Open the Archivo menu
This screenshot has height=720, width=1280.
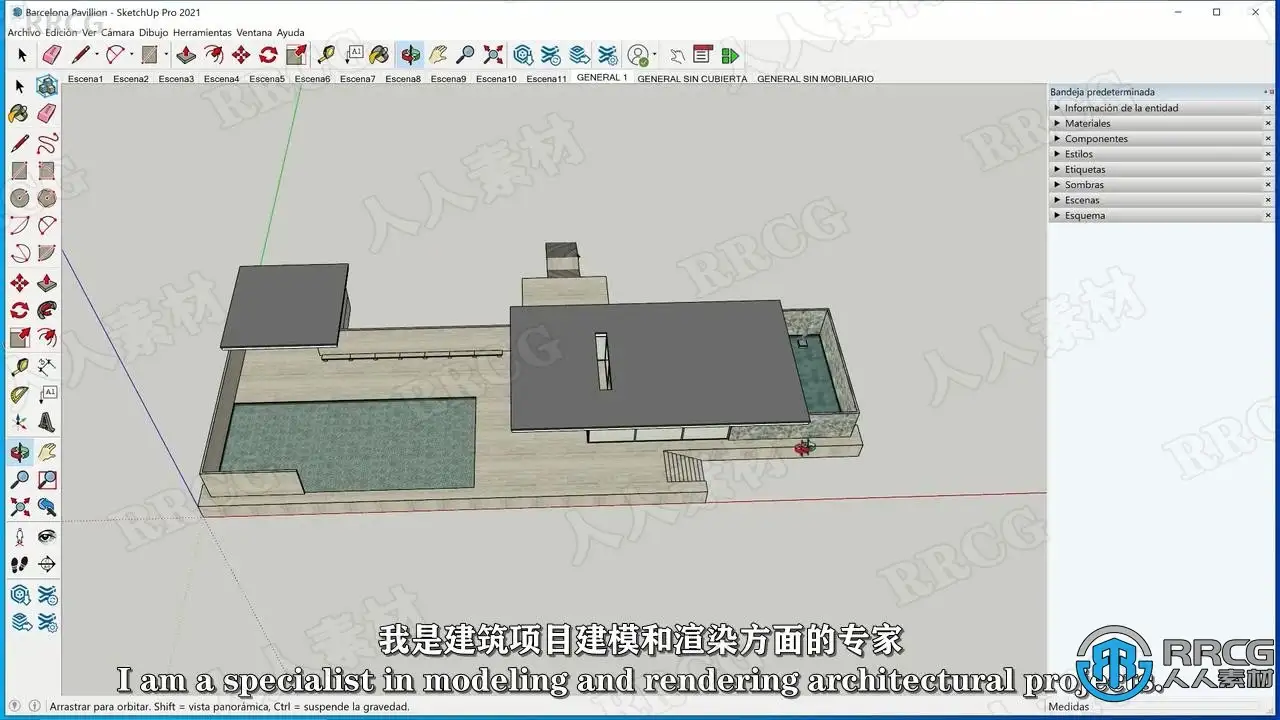point(24,32)
